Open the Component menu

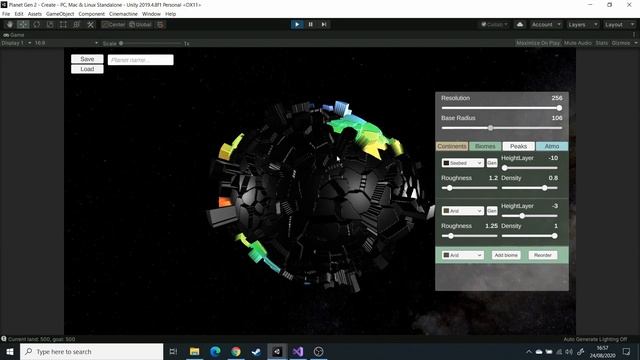(x=91, y=14)
